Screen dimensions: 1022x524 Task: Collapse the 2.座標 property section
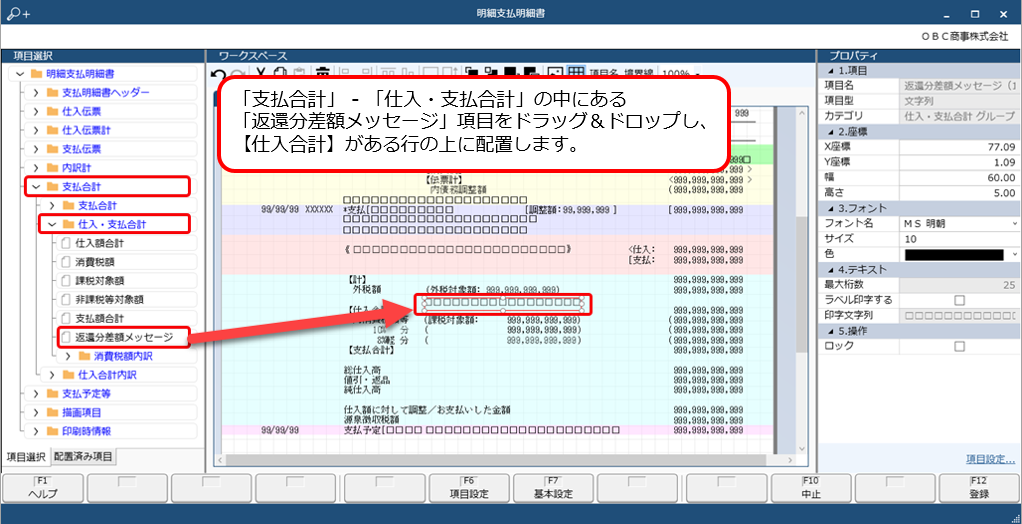point(829,132)
